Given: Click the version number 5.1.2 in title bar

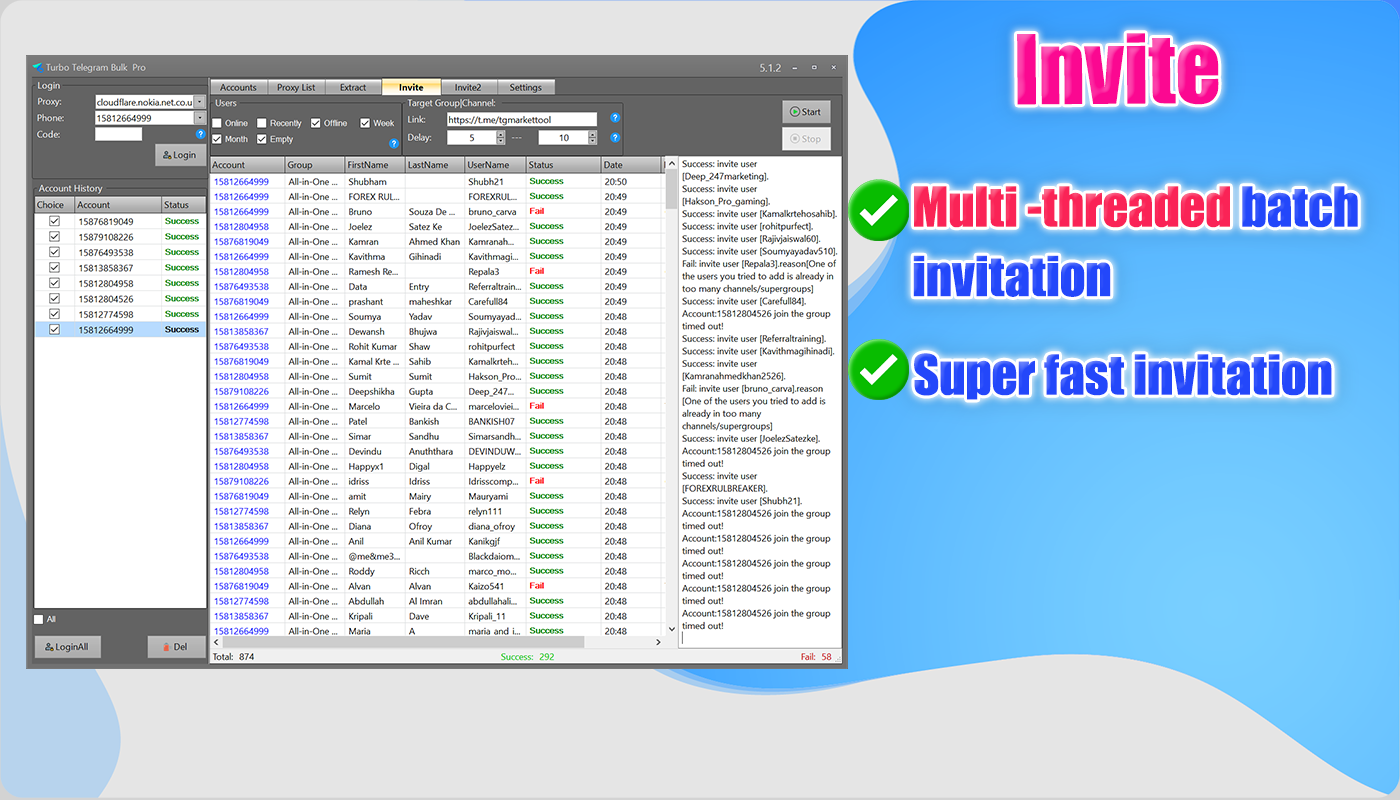Looking at the screenshot, I should [x=770, y=67].
